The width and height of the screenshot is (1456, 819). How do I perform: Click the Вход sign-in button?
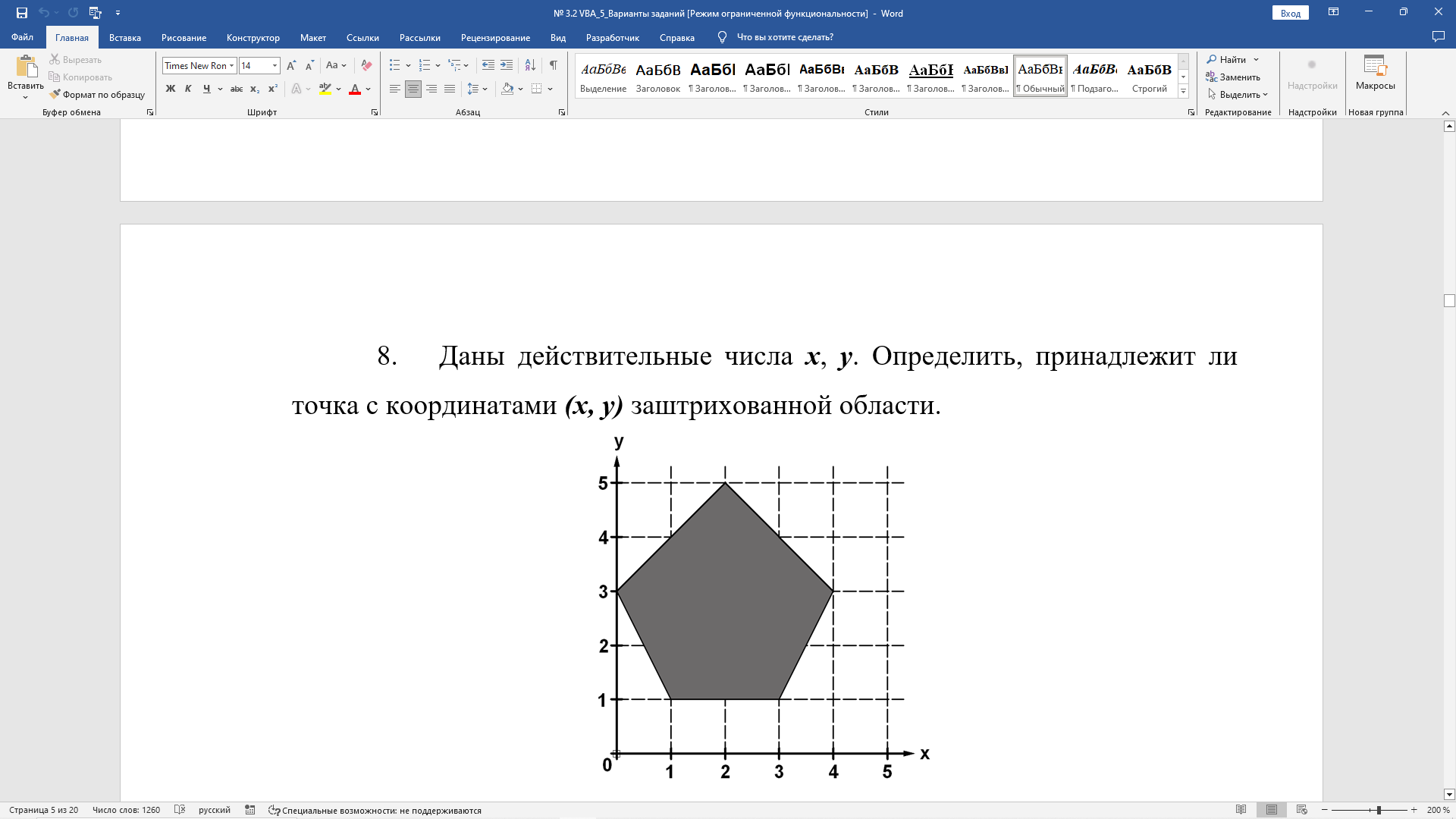1290,13
